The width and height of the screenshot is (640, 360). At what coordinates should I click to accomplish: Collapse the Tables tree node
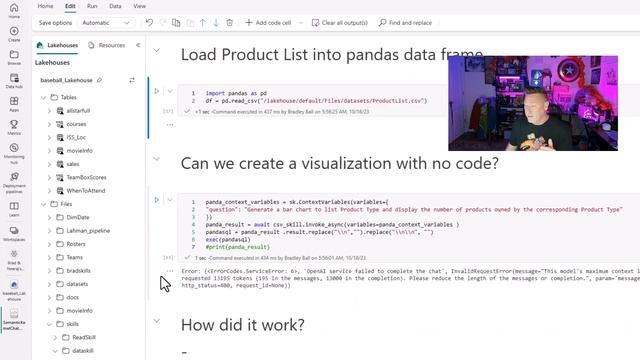click(43, 98)
